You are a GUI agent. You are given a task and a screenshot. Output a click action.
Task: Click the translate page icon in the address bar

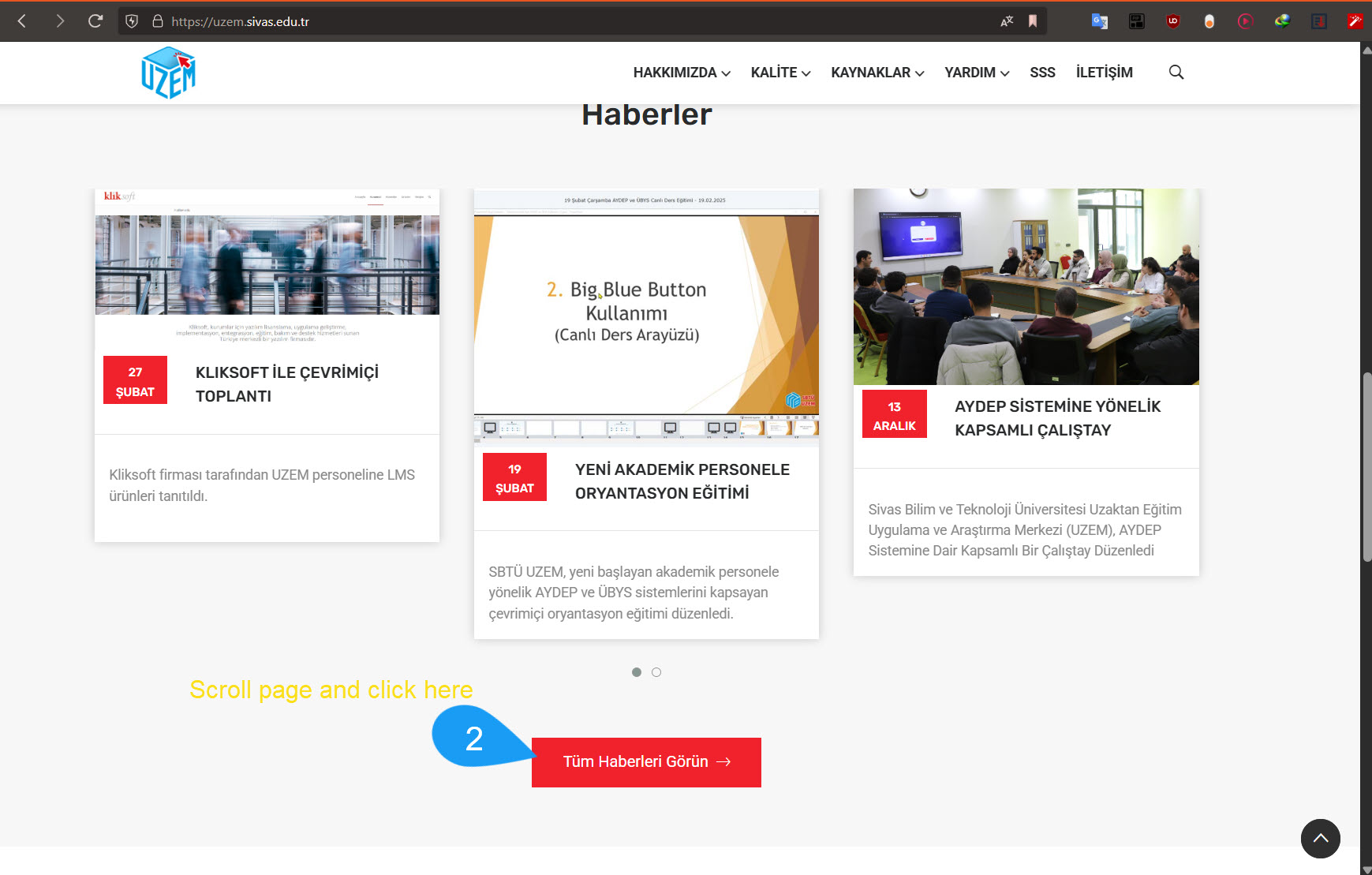[x=1007, y=21]
